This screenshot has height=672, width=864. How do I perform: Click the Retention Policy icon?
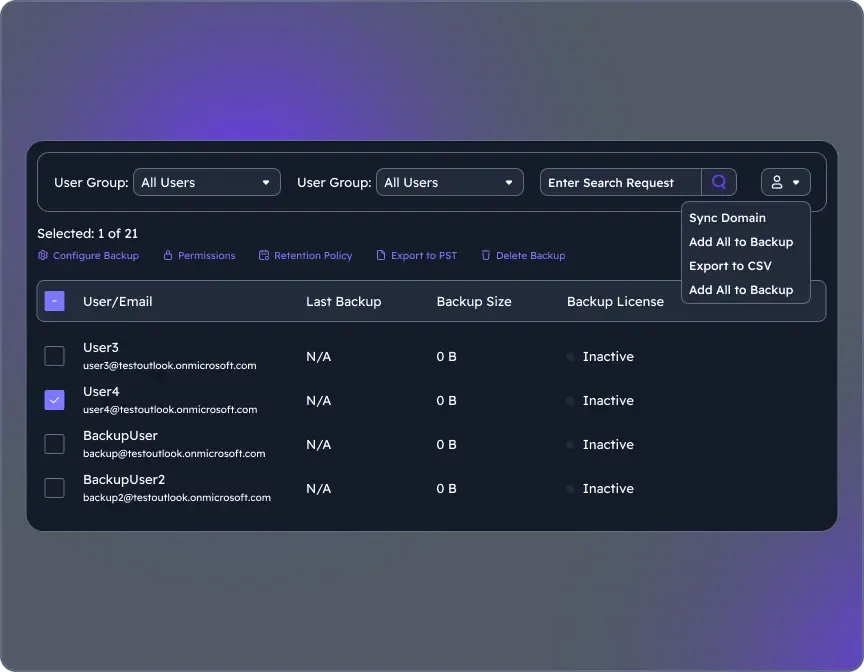pos(264,256)
